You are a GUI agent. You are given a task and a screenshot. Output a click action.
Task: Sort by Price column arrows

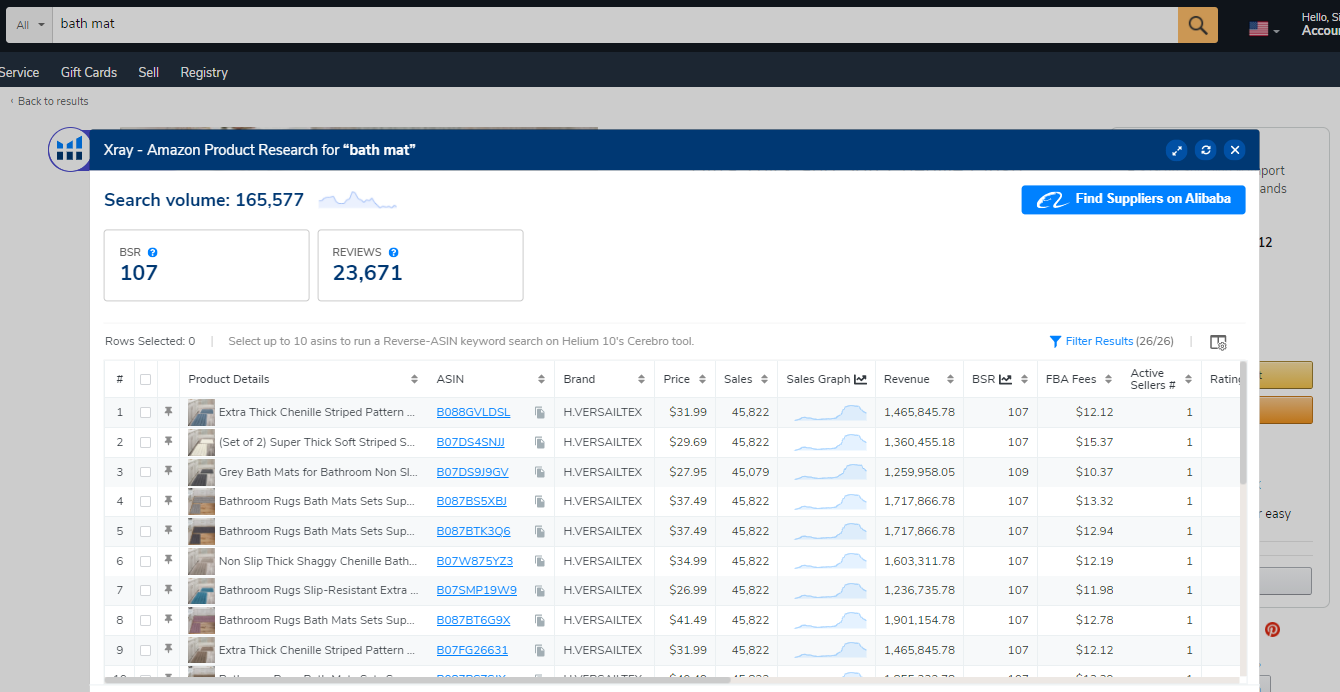point(703,379)
